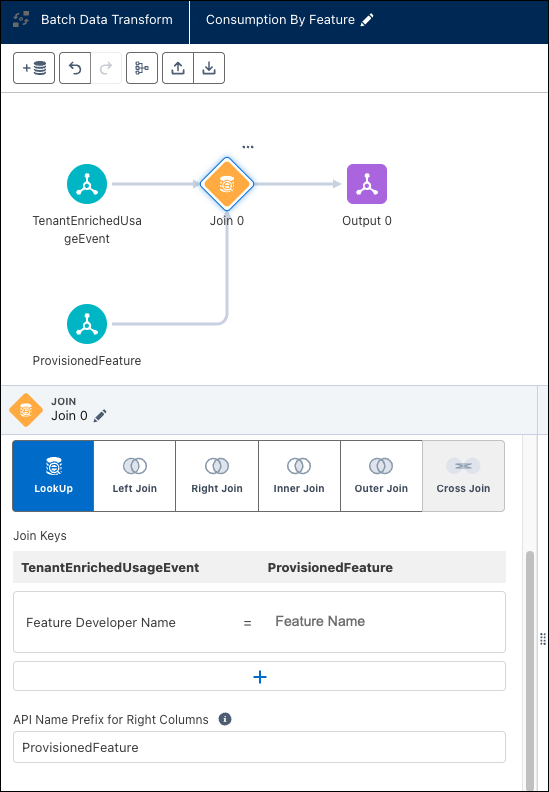The height and width of the screenshot is (792, 549).
Task: Choose the Right Join type
Action: (x=217, y=476)
